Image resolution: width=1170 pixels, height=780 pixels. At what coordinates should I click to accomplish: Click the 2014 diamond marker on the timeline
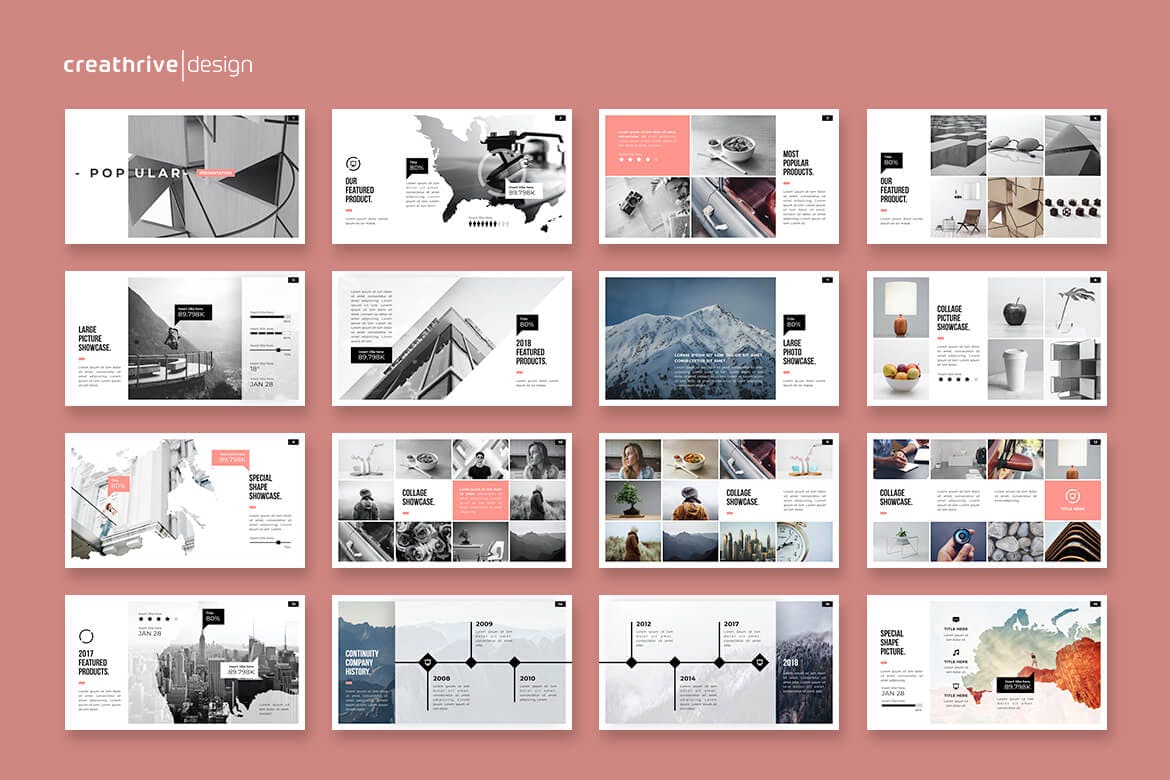pos(675,662)
